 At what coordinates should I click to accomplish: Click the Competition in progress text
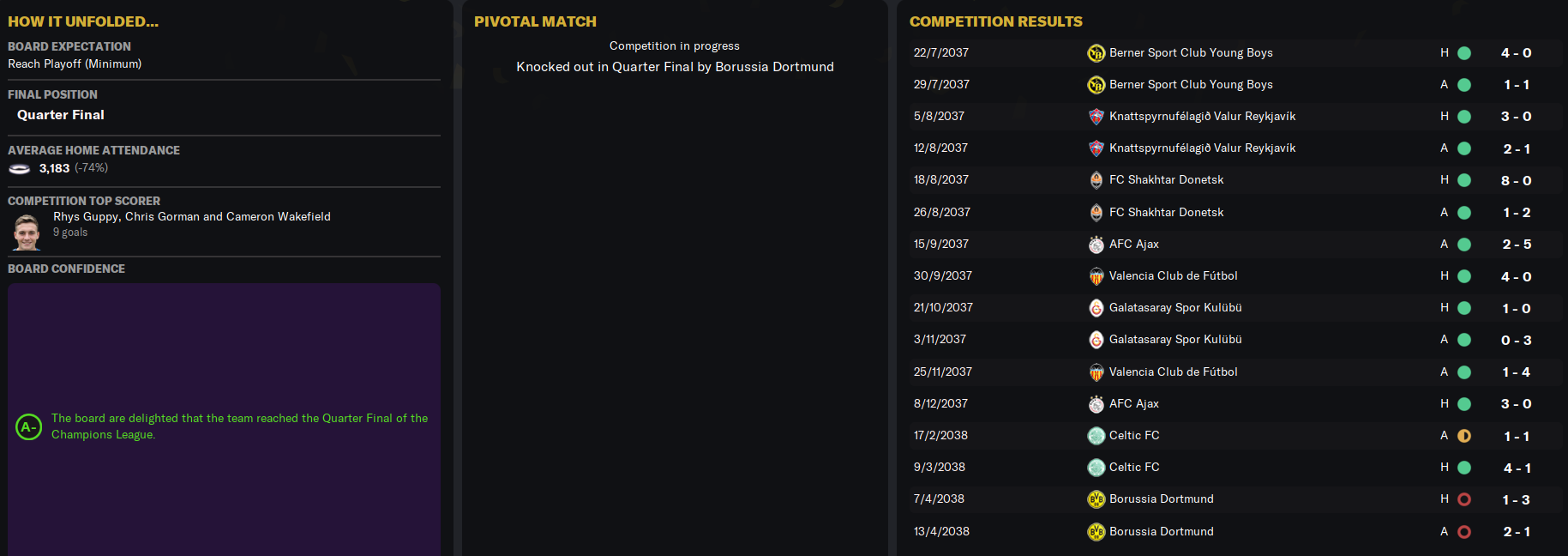tap(675, 46)
